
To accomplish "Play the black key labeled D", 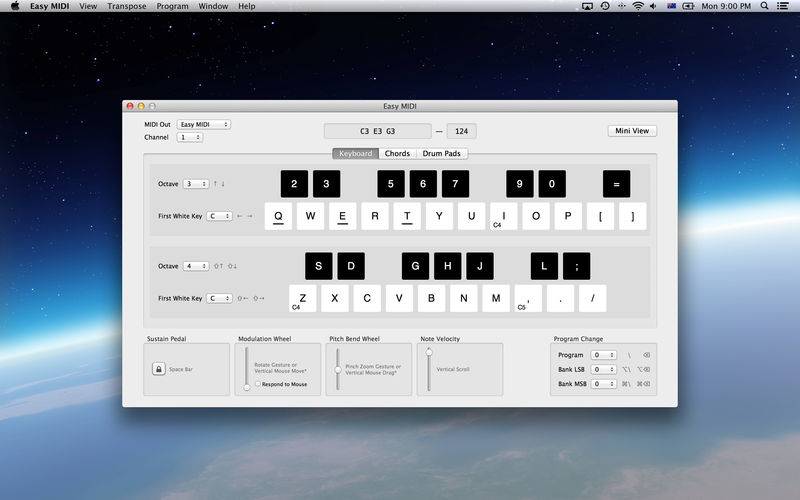I will 351,266.
